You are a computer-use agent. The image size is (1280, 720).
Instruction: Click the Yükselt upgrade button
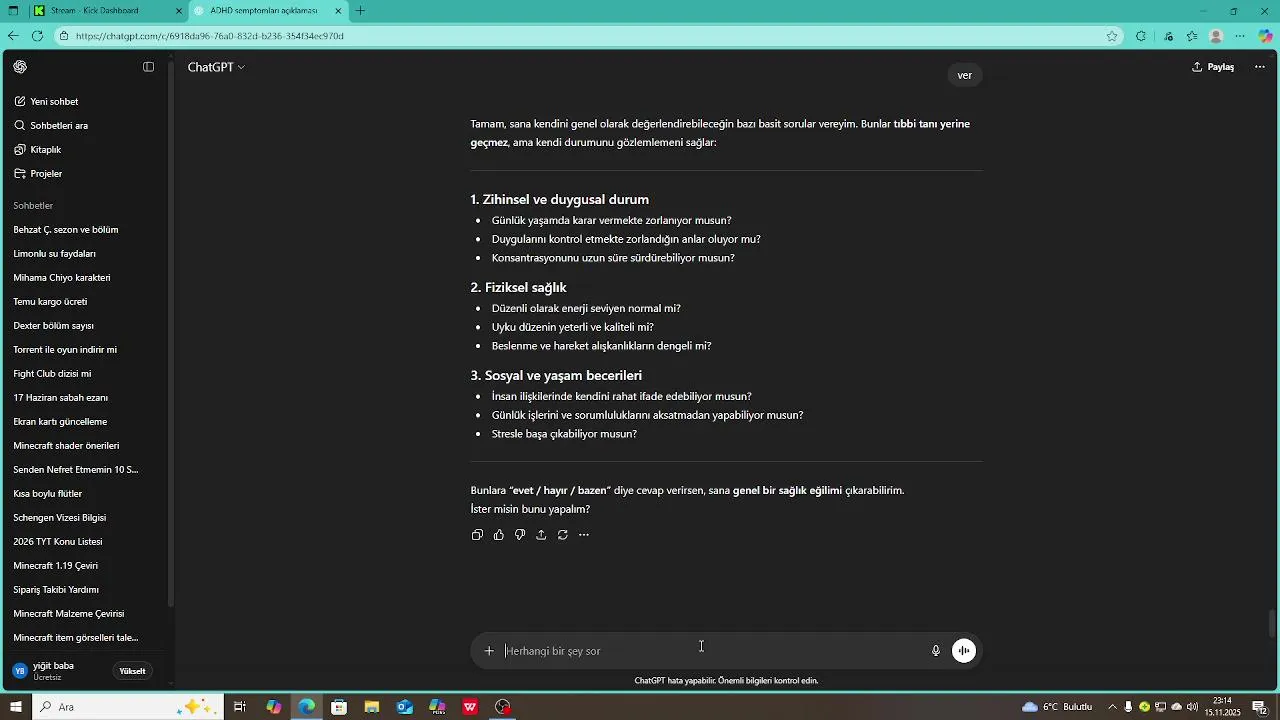tap(132, 671)
